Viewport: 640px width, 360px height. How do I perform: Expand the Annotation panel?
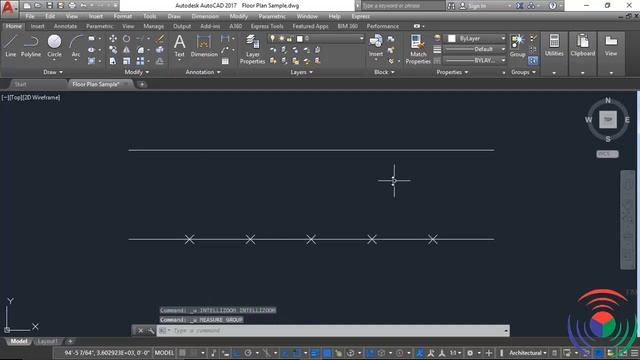pyautogui.click(x=203, y=72)
